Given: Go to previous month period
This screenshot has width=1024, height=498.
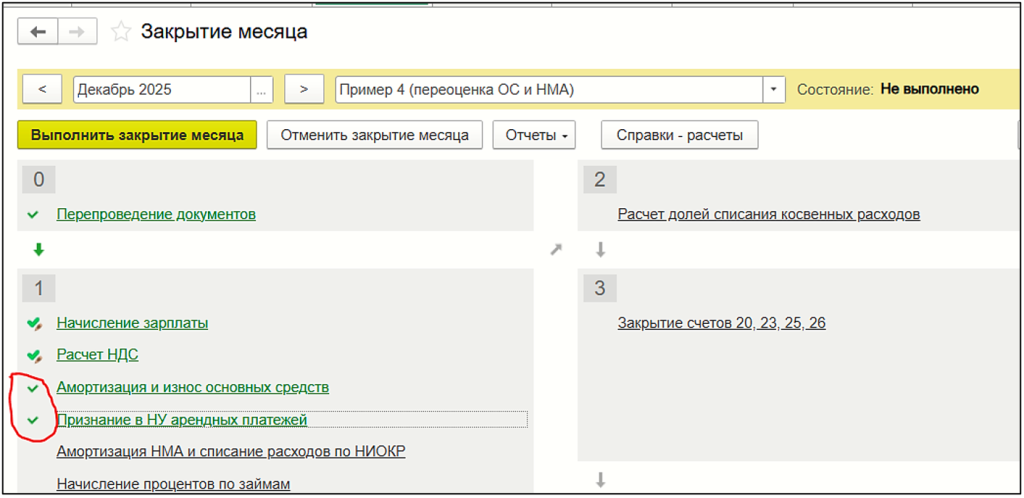Looking at the screenshot, I should pyautogui.click(x=42, y=89).
